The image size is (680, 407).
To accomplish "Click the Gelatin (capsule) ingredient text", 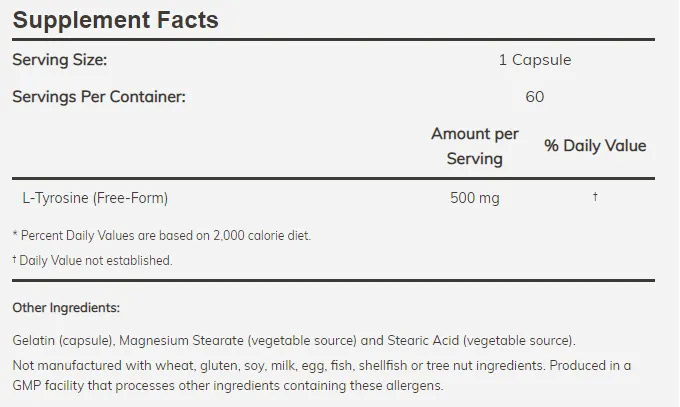I will [x=60, y=340].
